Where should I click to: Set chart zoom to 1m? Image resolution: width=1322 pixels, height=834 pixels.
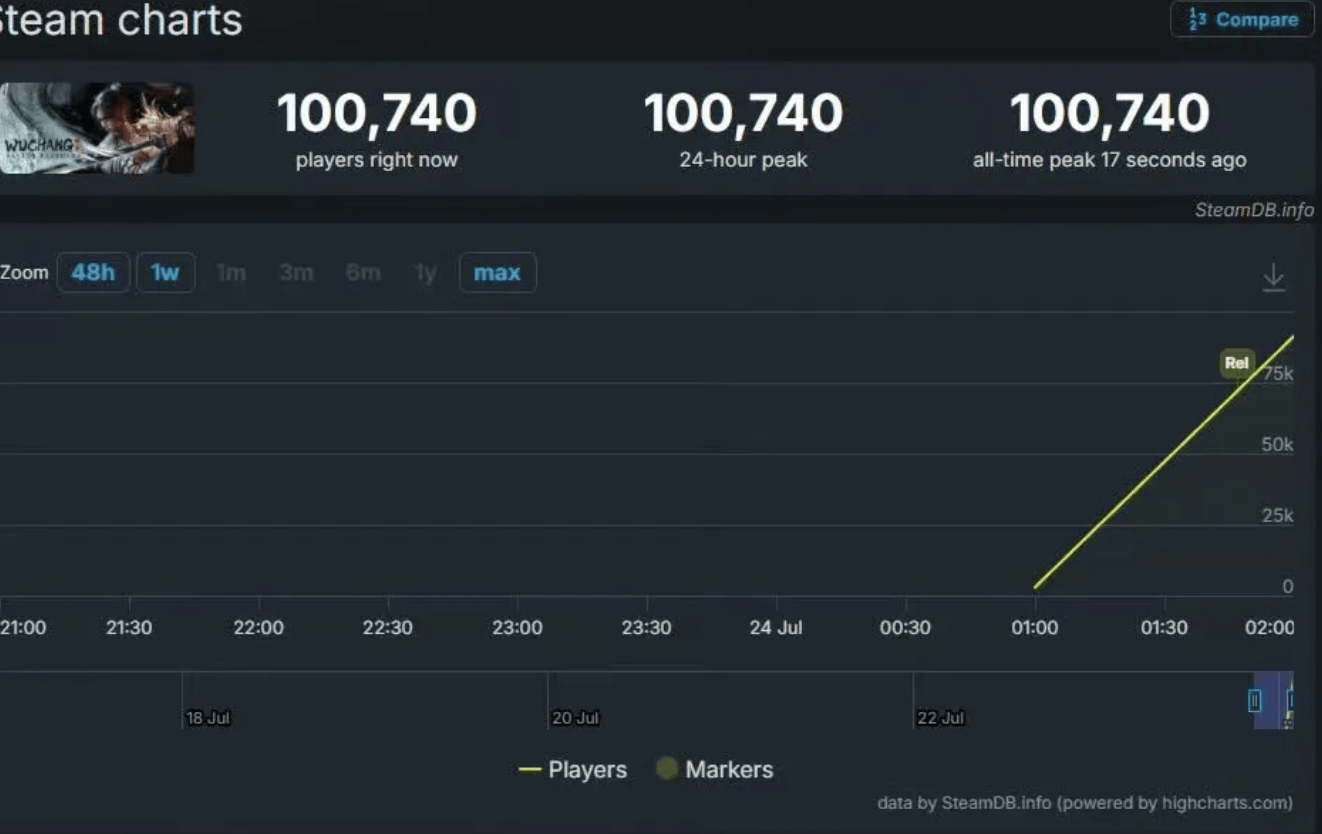[231, 273]
